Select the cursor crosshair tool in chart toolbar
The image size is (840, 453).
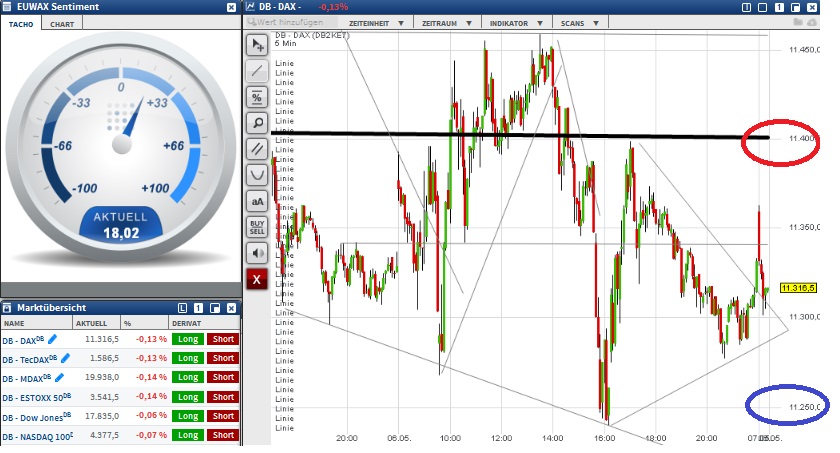(x=257, y=45)
